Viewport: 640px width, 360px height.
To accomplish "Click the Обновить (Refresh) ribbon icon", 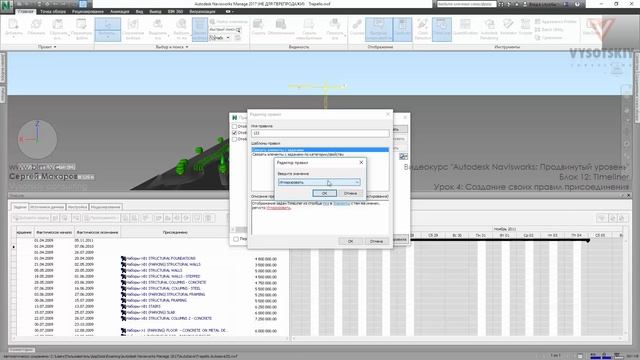I will point(36,27).
